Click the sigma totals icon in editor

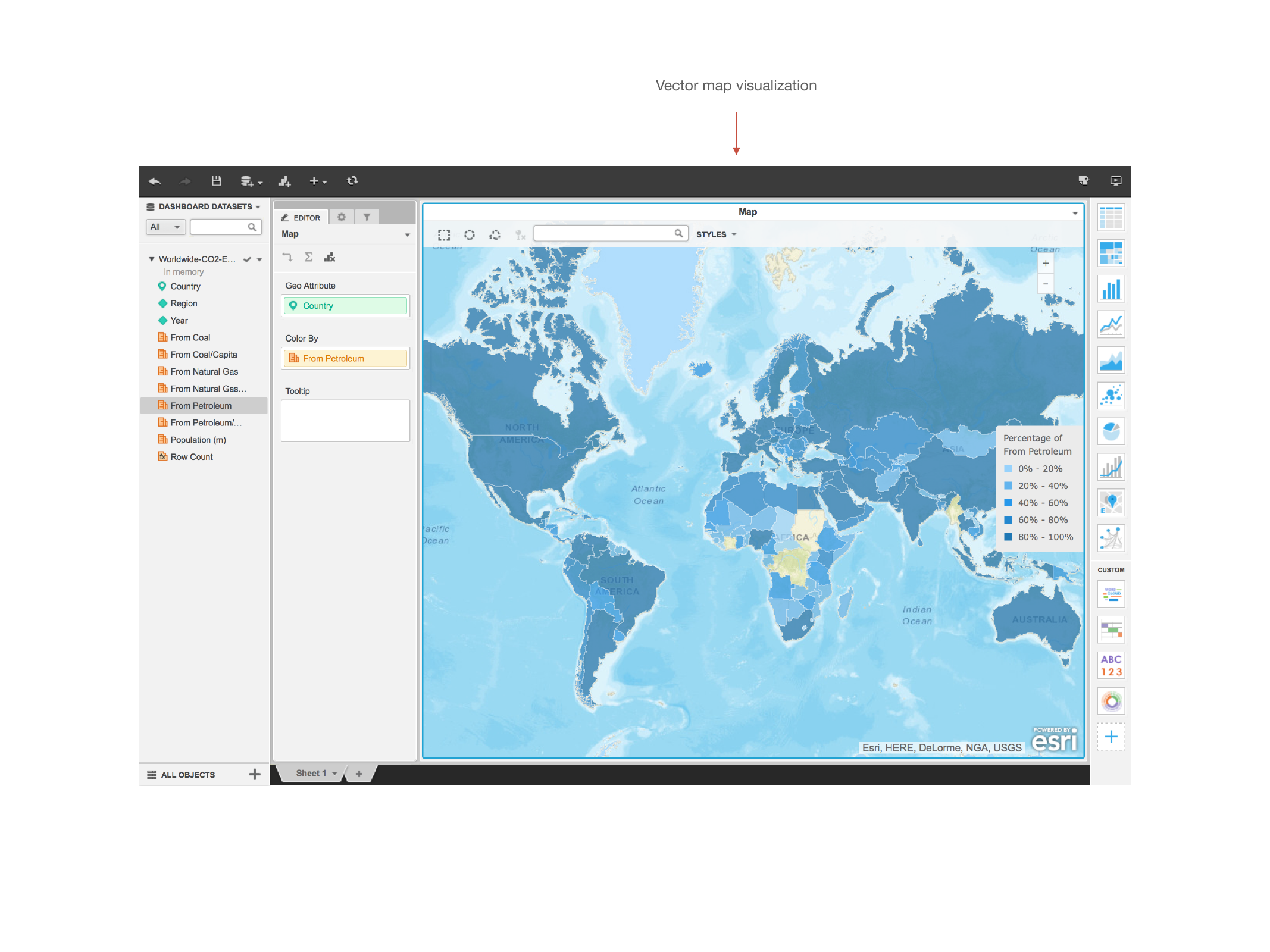coord(308,256)
